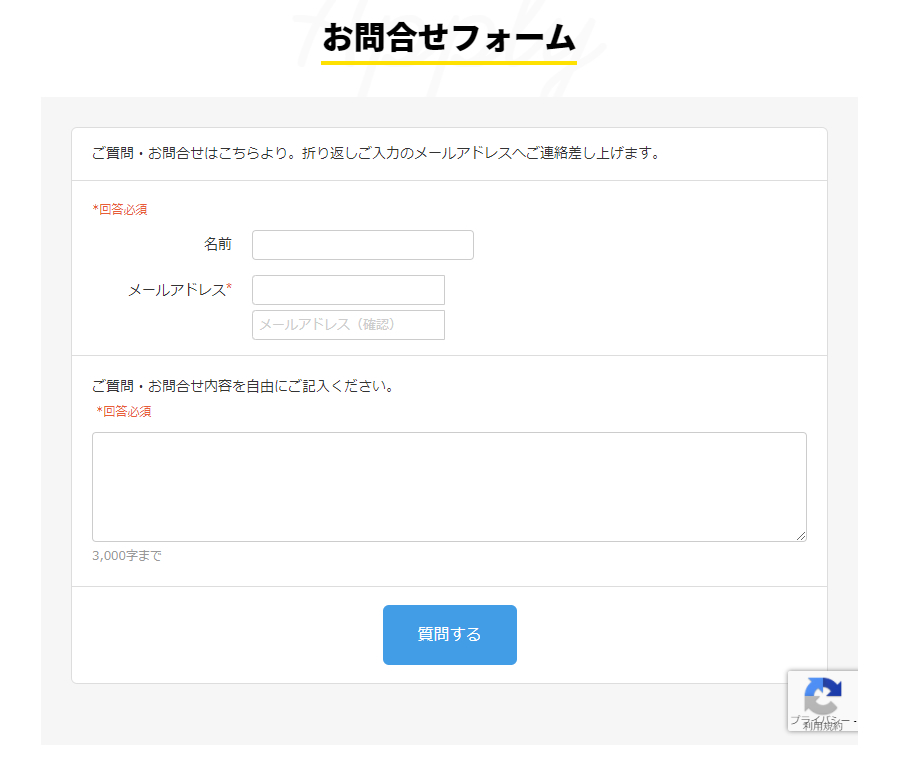Click the 3,000字まで character limit note
This screenshot has height=781, width=910.
[126, 556]
